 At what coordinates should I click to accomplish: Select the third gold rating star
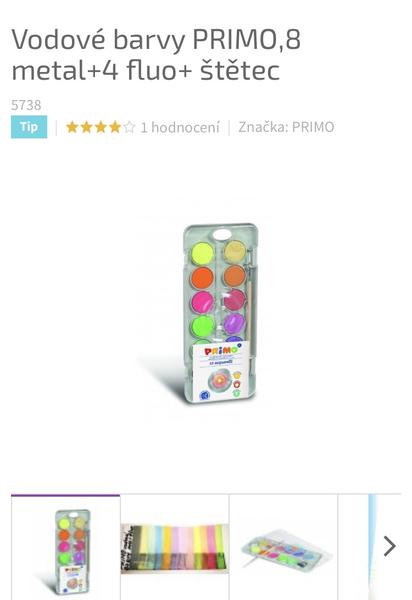pos(101,127)
